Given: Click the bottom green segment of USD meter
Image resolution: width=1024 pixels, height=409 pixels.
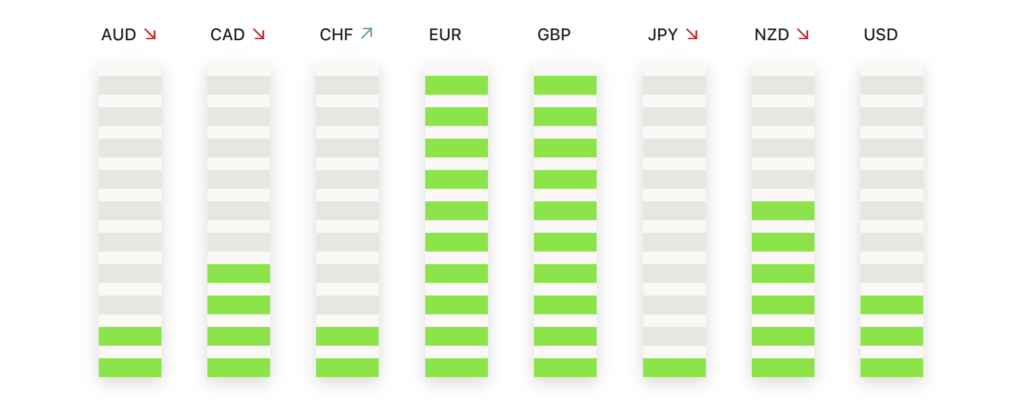Looking at the screenshot, I should [891, 367].
